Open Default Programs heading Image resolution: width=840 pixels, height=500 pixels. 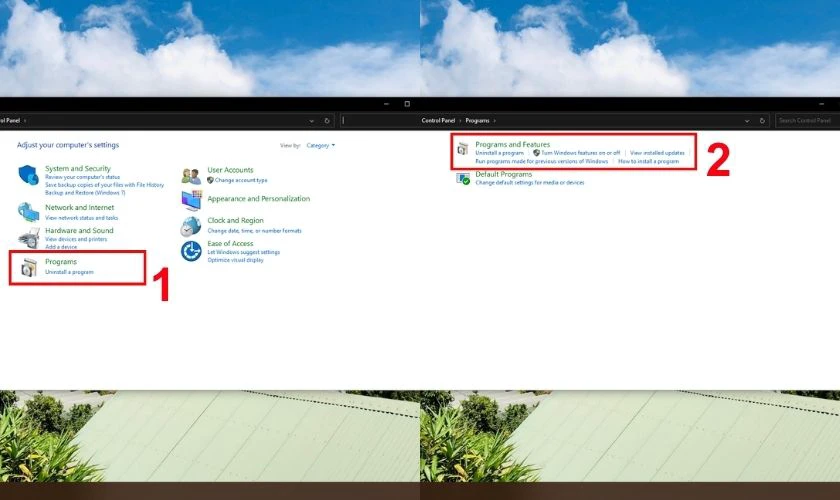click(504, 174)
